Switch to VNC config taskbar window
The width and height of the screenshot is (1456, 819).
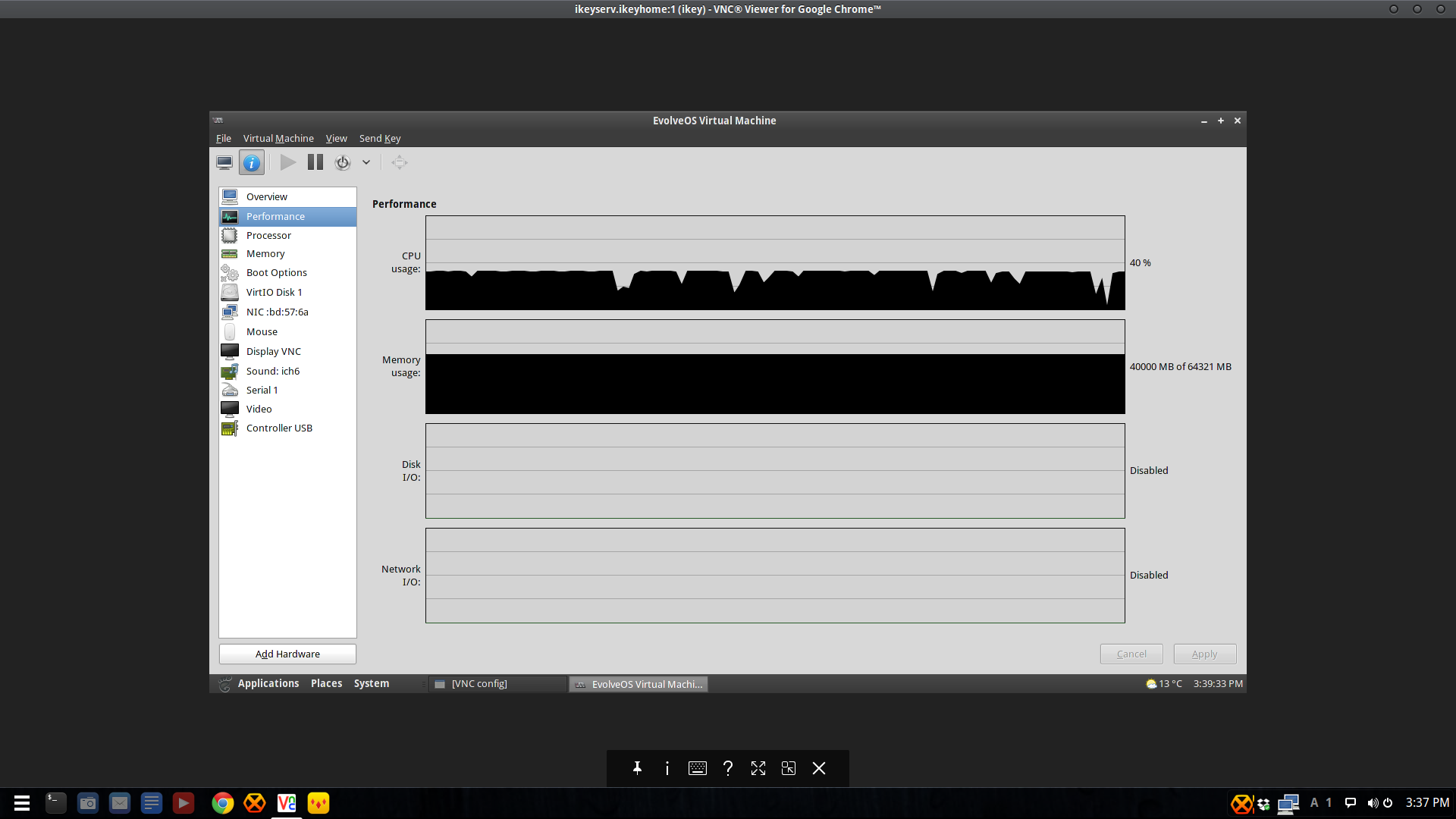point(498,684)
